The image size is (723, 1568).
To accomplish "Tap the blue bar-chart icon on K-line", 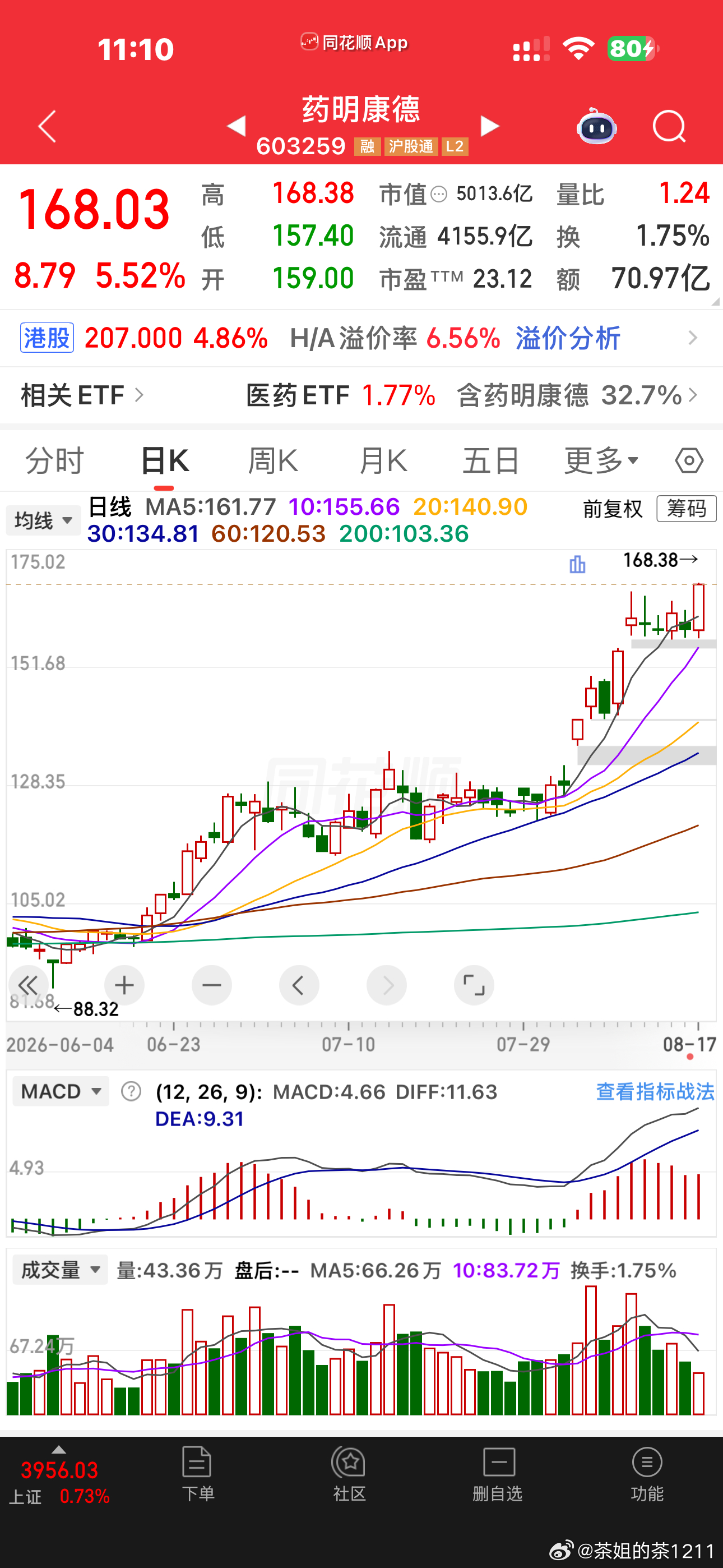I will click(577, 564).
